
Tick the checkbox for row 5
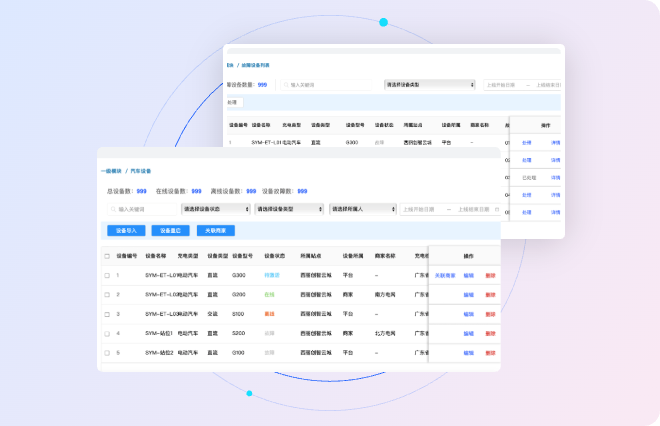pos(107,352)
